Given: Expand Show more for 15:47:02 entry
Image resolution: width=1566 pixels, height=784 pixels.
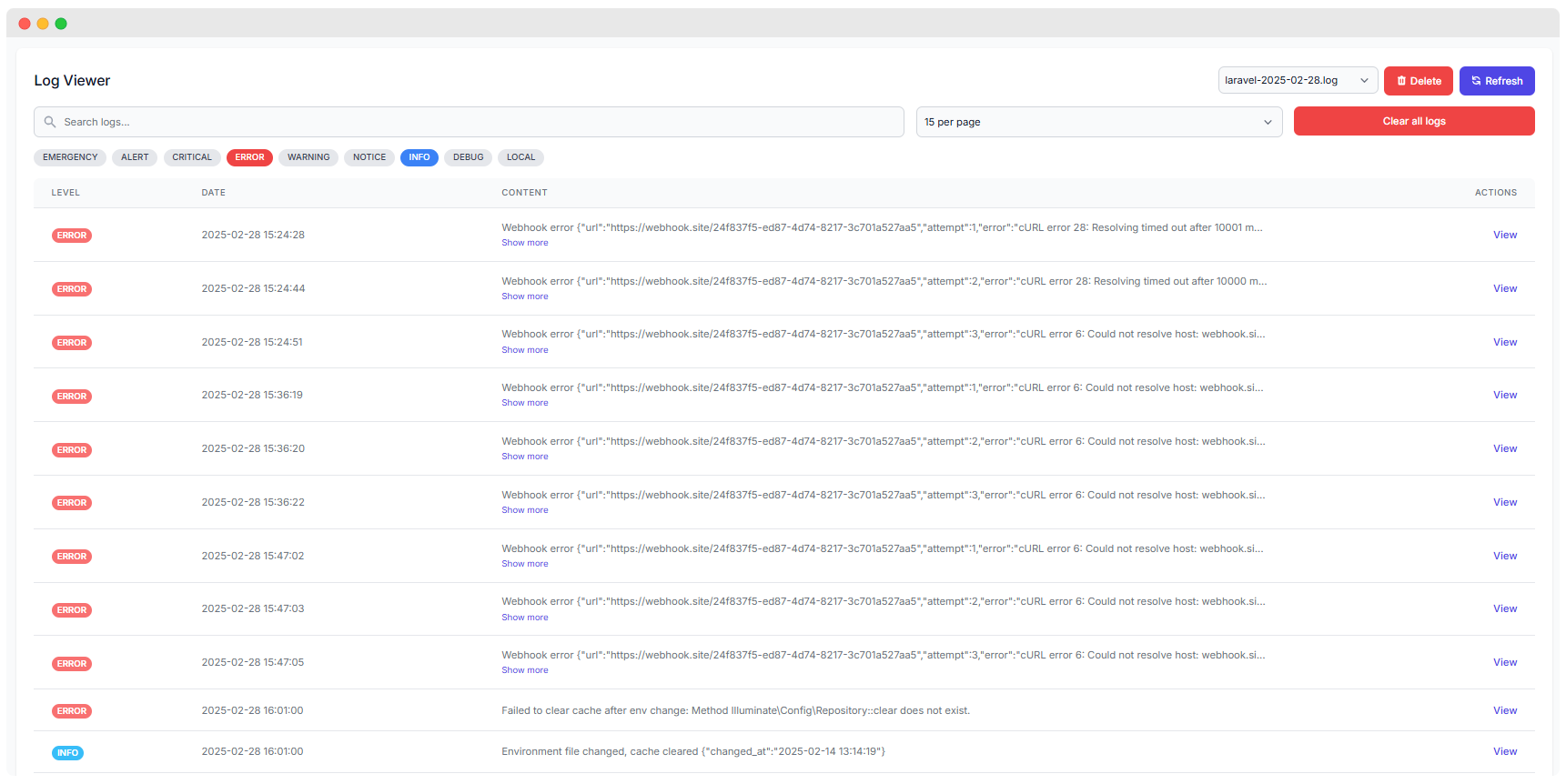Looking at the screenshot, I should 525,564.
